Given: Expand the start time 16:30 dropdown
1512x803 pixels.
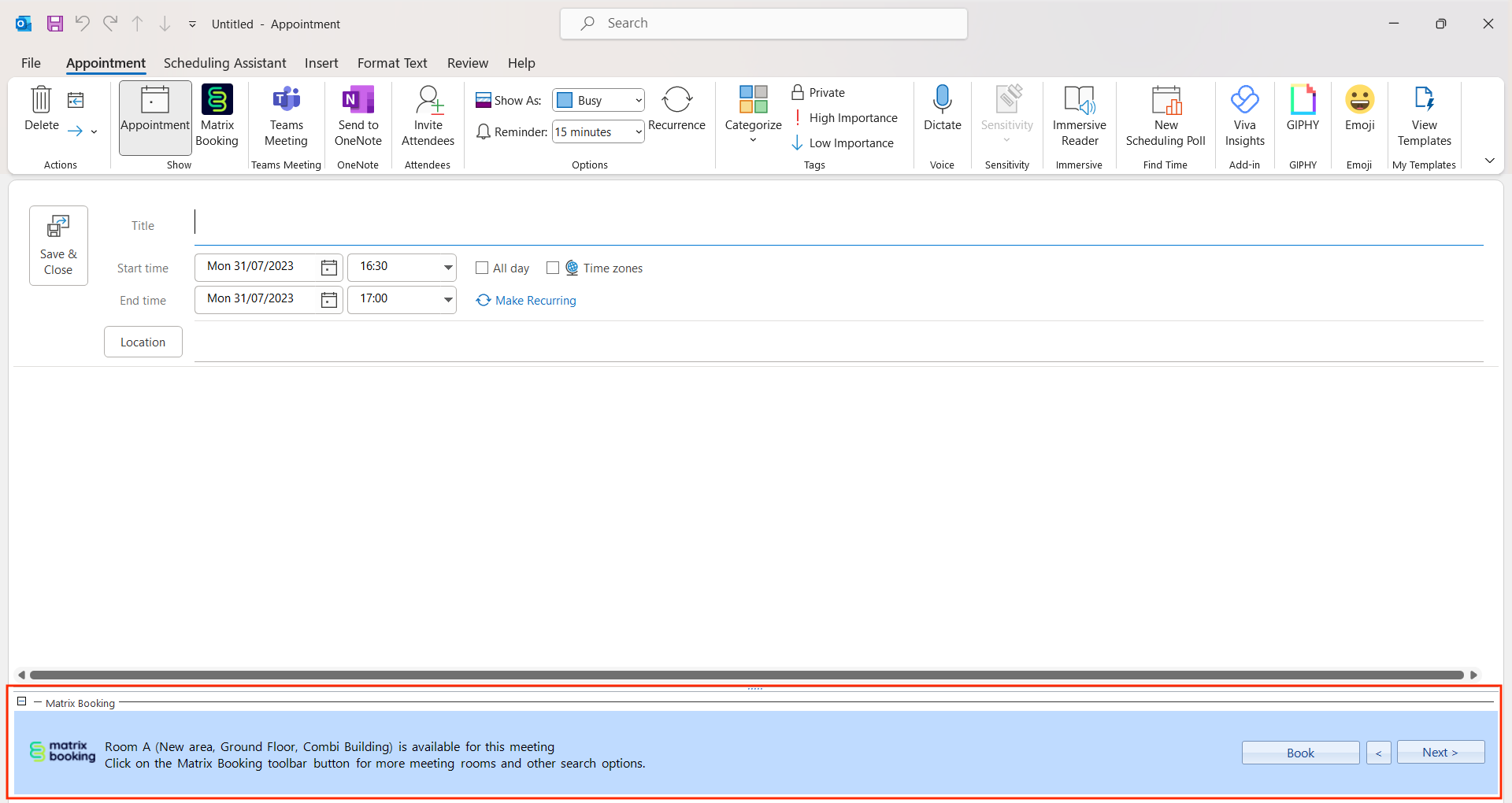Looking at the screenshot, I should click(x=447, y=267).
